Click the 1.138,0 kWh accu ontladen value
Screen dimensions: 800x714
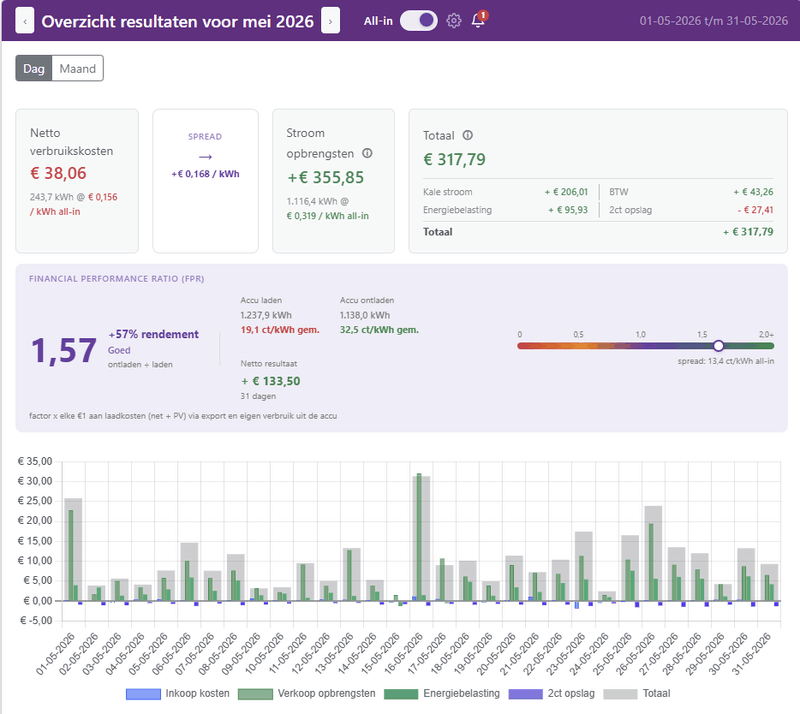coord(365,315)
